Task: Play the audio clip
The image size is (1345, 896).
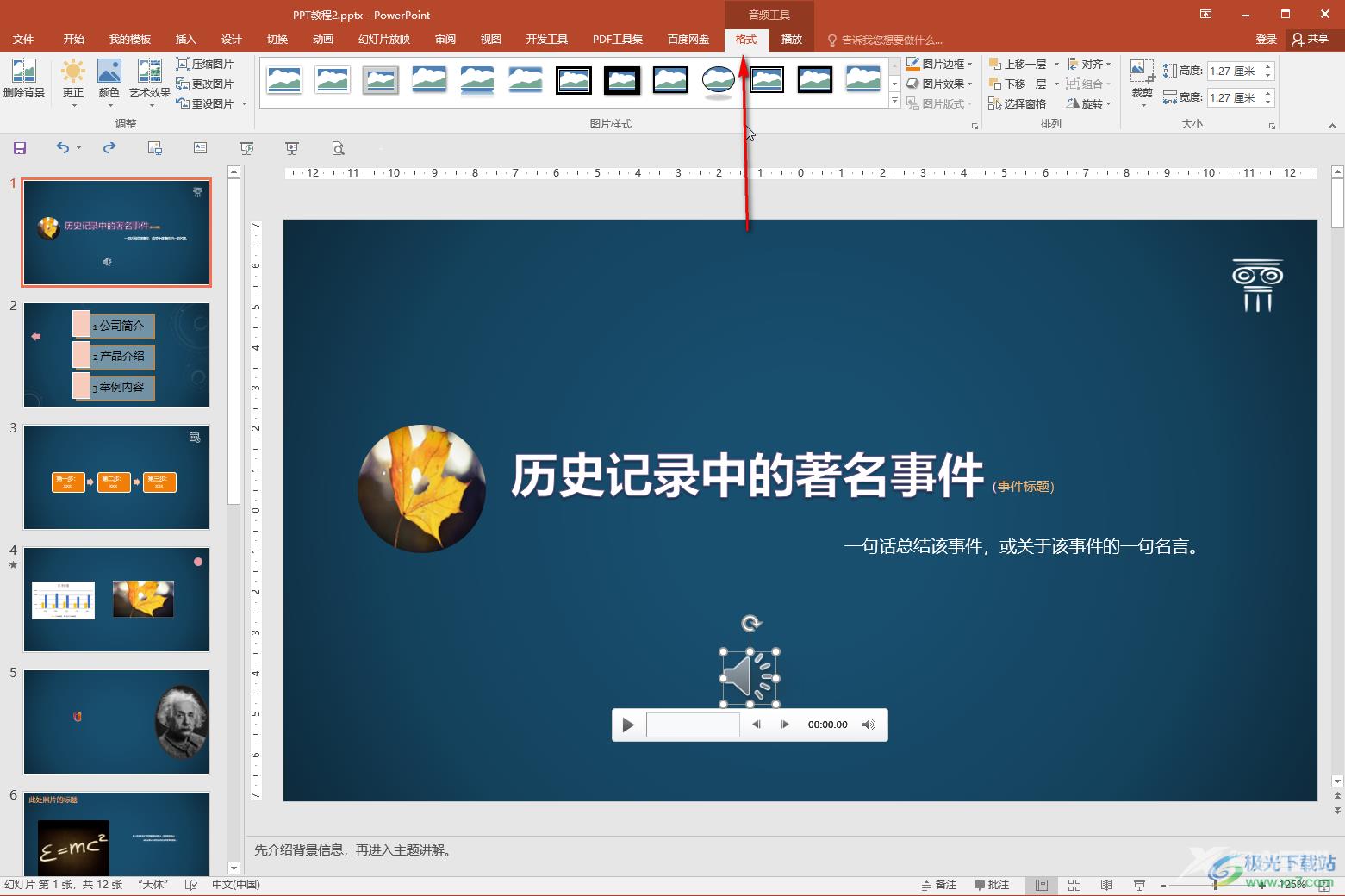Action: 628,725
